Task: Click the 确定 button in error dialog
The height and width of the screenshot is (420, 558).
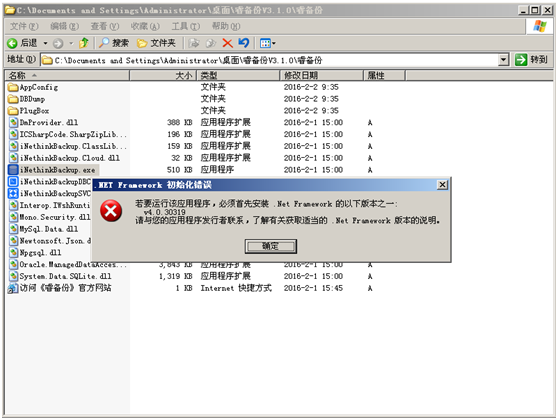Action: pos(270,246)
